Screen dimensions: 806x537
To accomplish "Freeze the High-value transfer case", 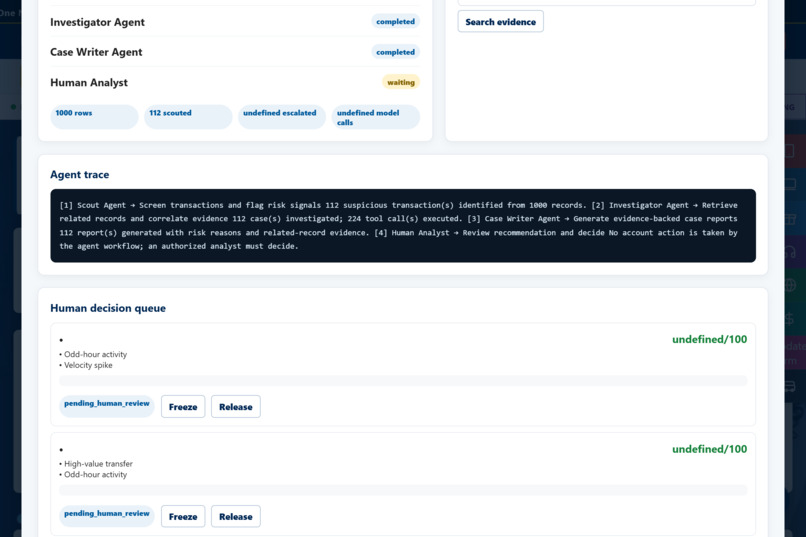I will point(183,516).
